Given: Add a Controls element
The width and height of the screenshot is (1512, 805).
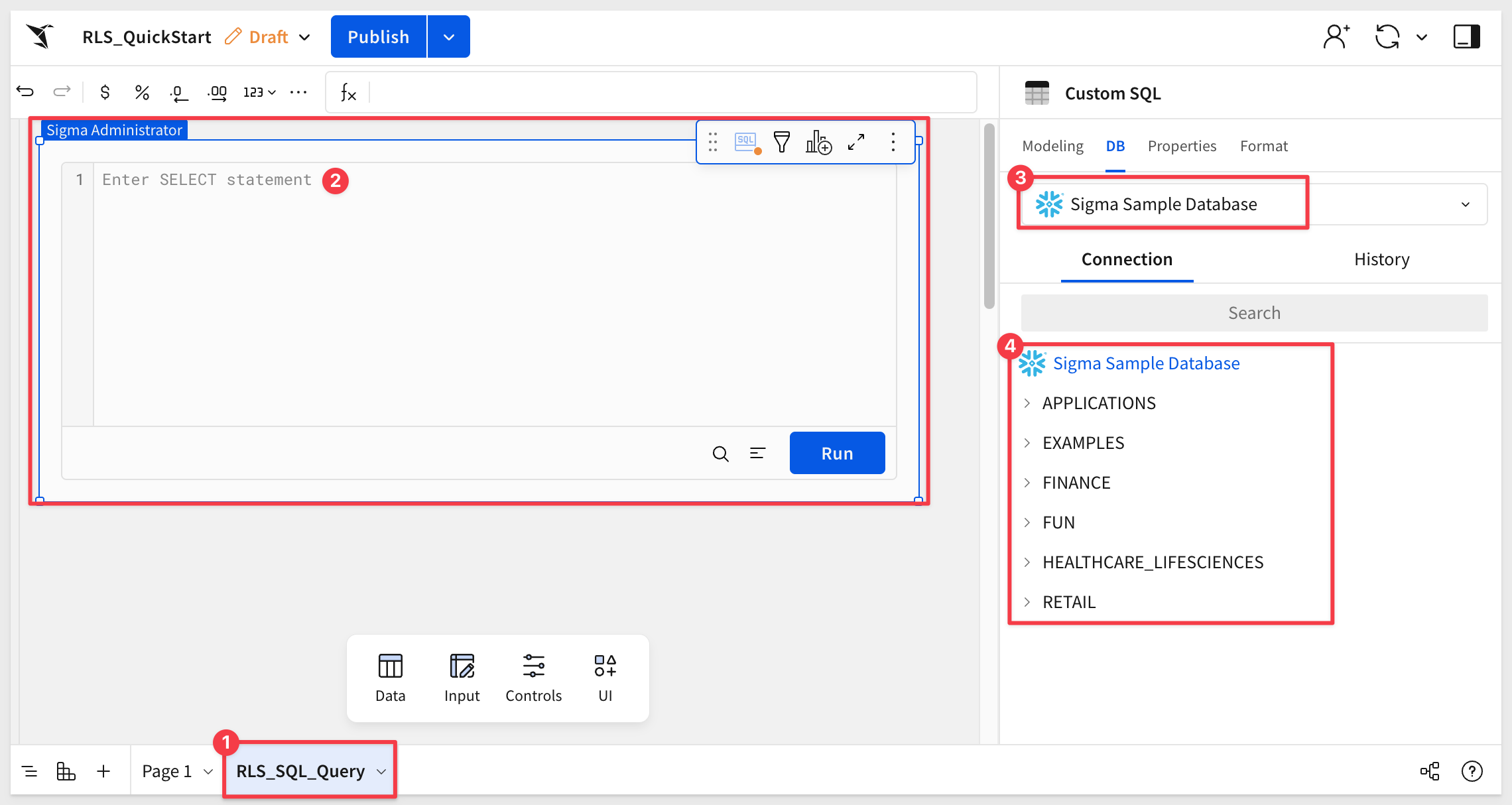Looking at the screenshot, I should pos(533,678).
